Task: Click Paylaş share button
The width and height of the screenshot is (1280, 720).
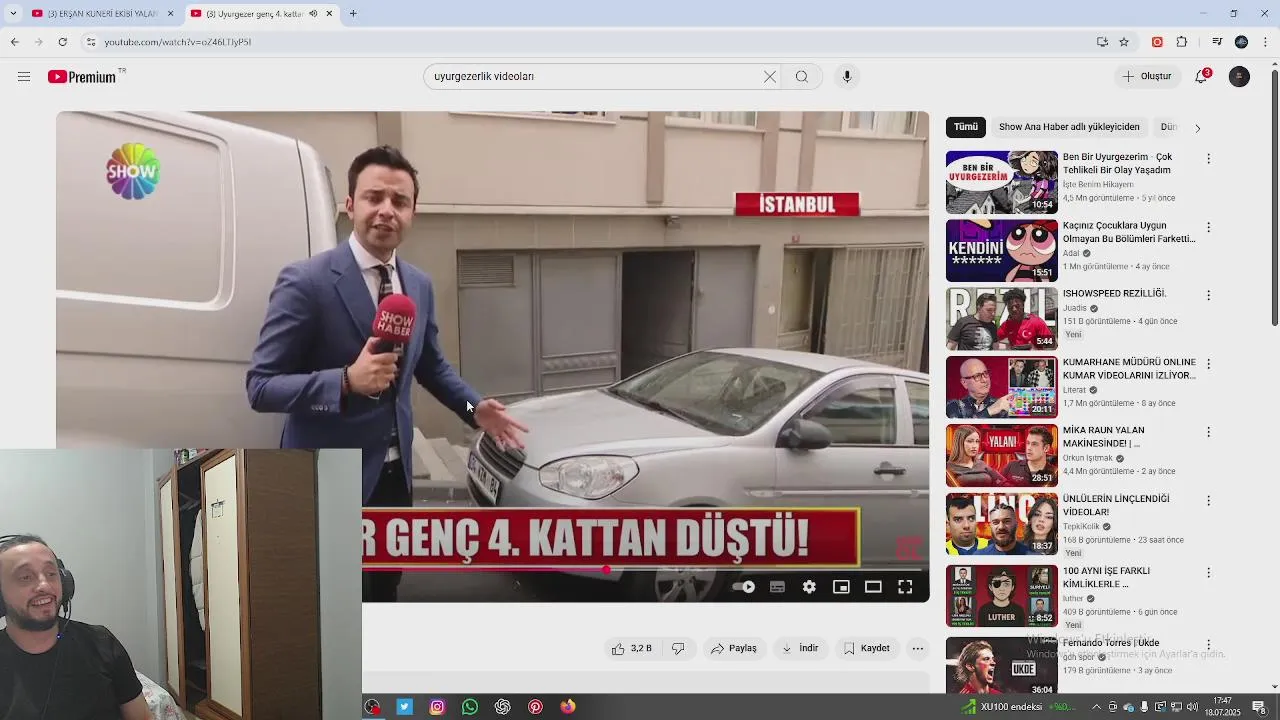Action: click(x=734, y=648)
